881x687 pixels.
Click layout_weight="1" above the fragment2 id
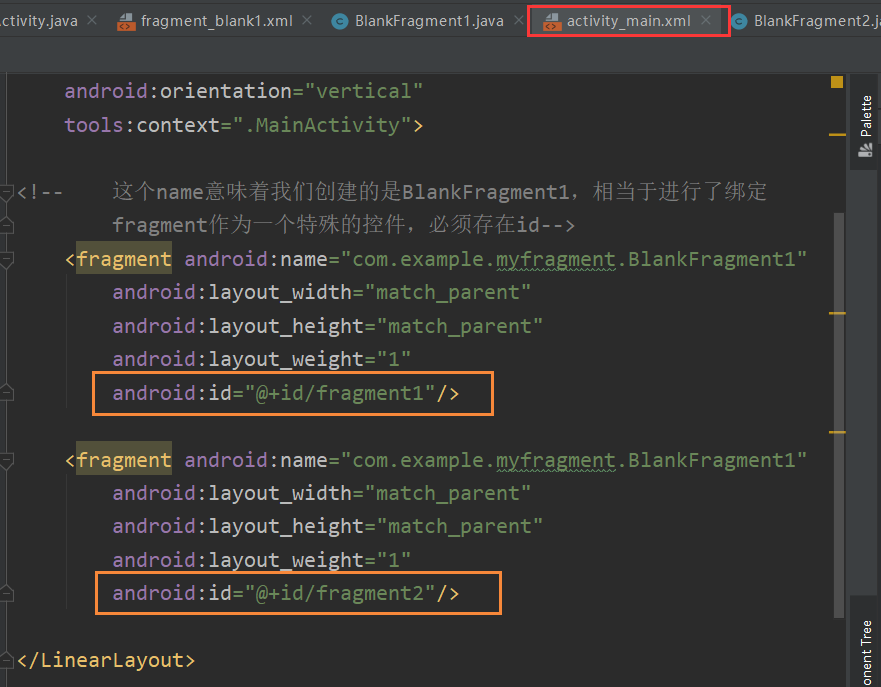[262, 560]
